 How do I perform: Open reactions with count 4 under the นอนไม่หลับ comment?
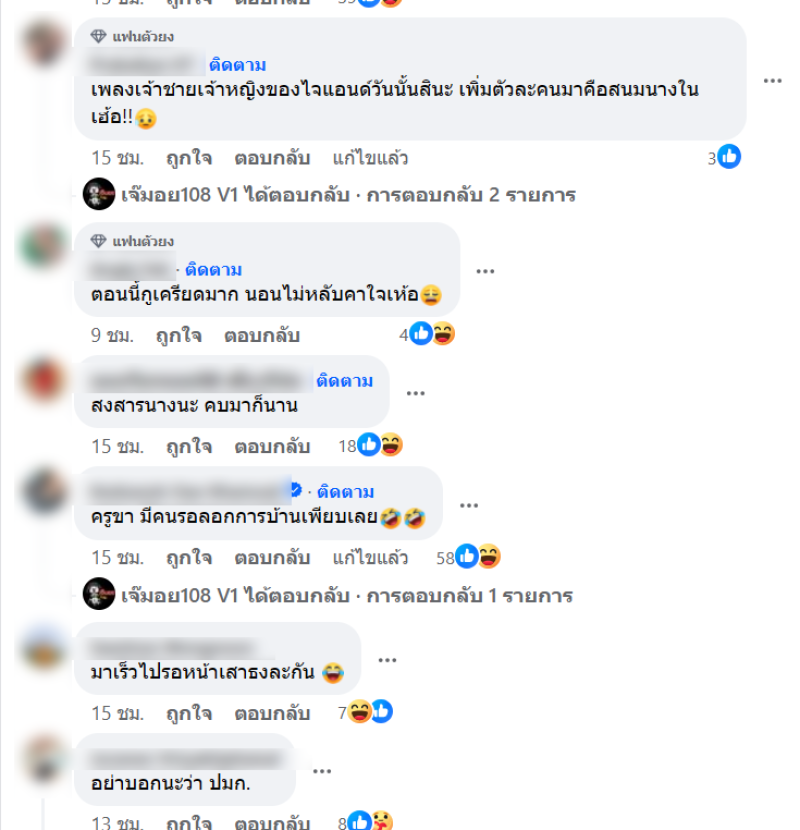point(427,334)
